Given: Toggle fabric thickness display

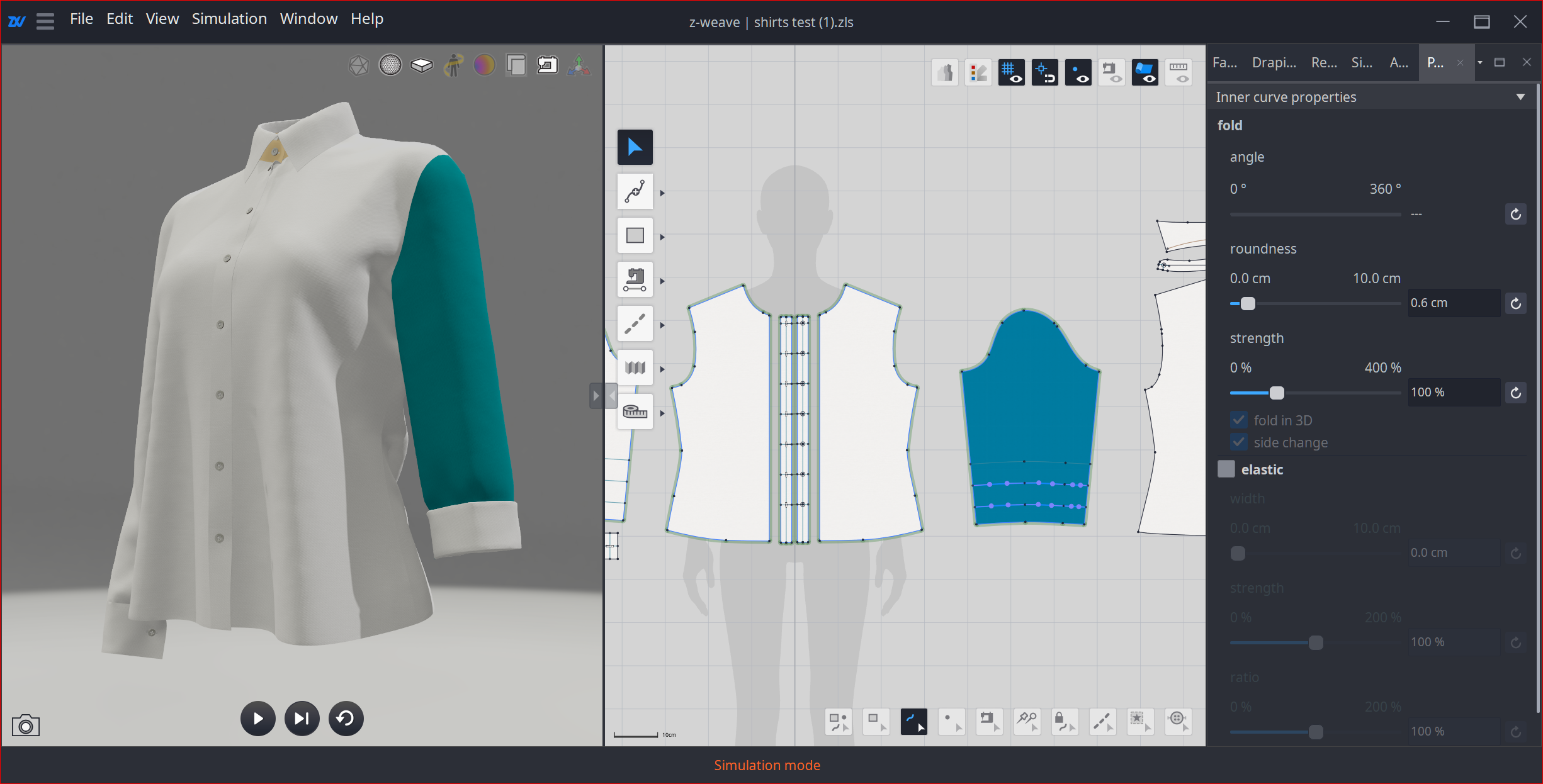Looking at the screenshot, I should coord(422,65).
